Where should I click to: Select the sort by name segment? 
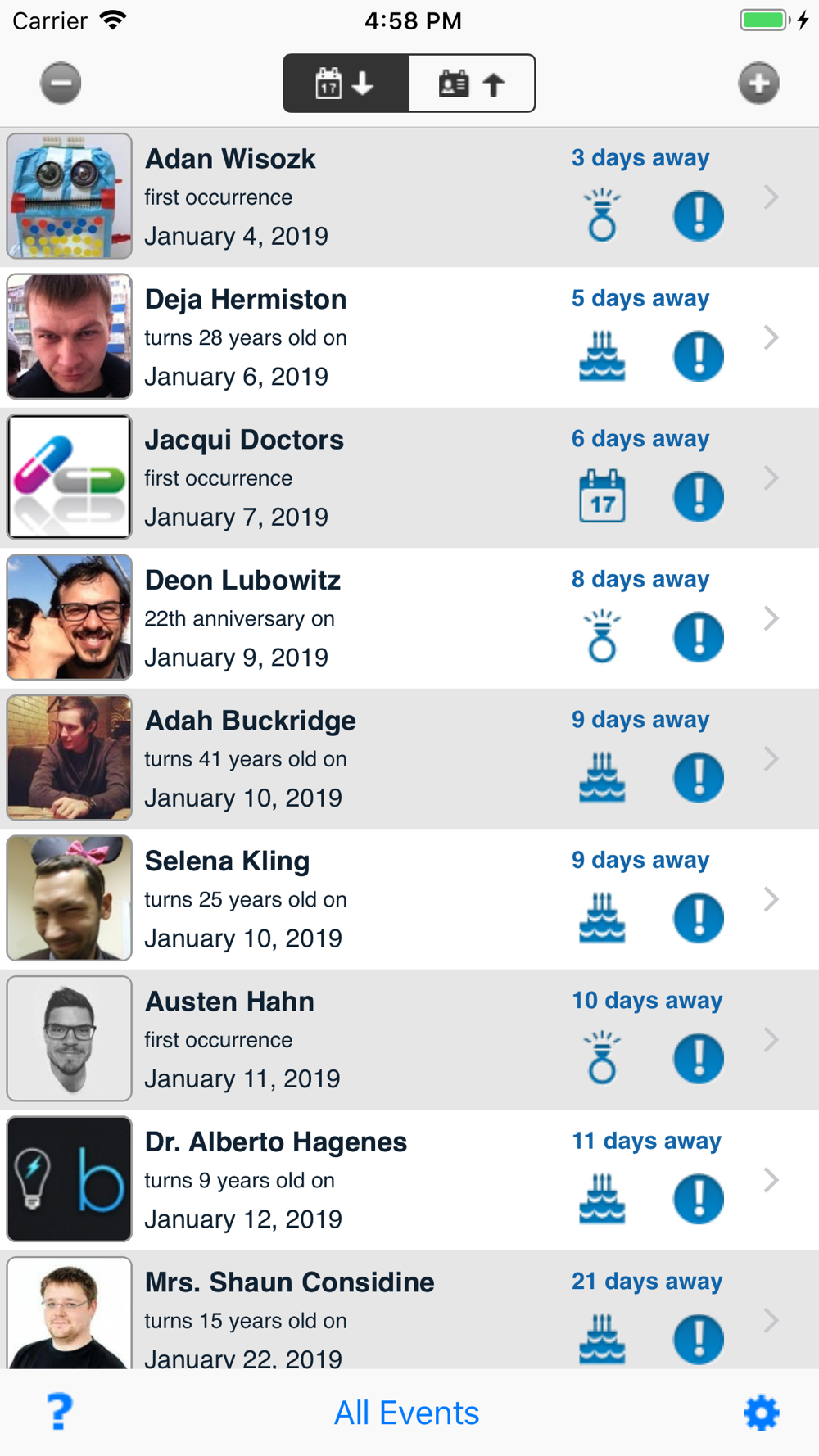click(472, 83)
